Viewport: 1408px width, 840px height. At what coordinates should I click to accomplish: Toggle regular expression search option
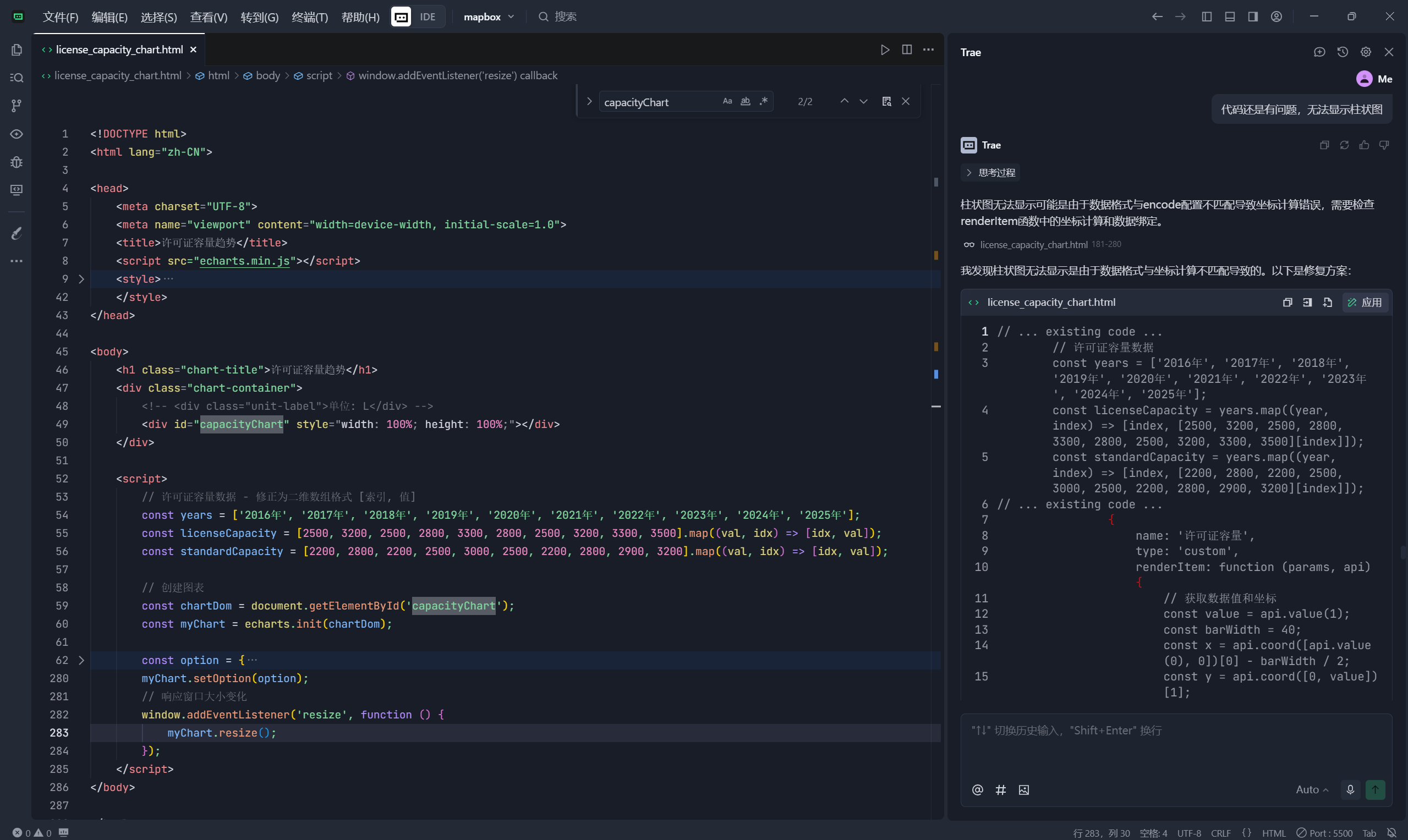tap(764, 101)
